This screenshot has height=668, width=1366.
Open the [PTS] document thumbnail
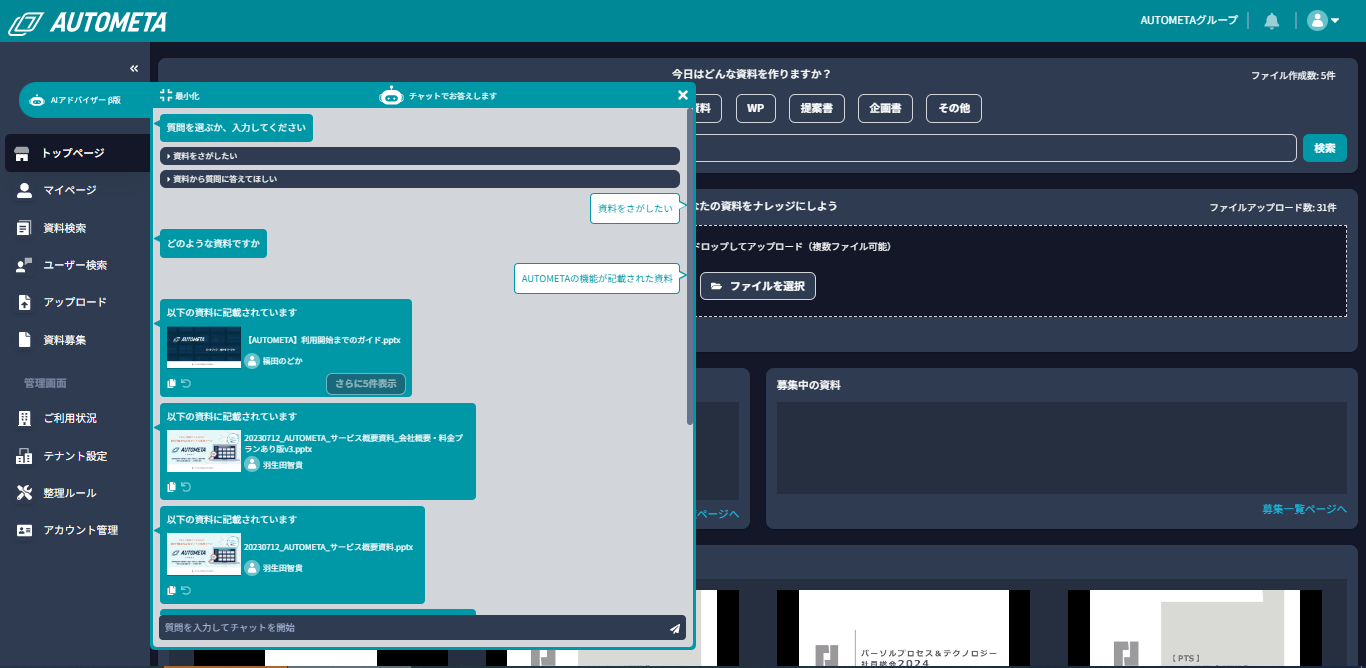(1195, 628)
